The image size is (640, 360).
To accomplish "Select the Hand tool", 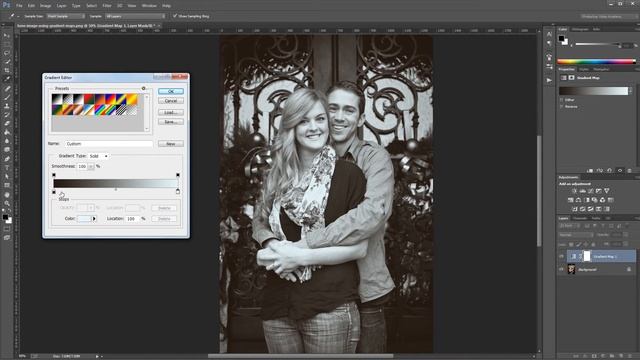I will (x=7, y=195).
